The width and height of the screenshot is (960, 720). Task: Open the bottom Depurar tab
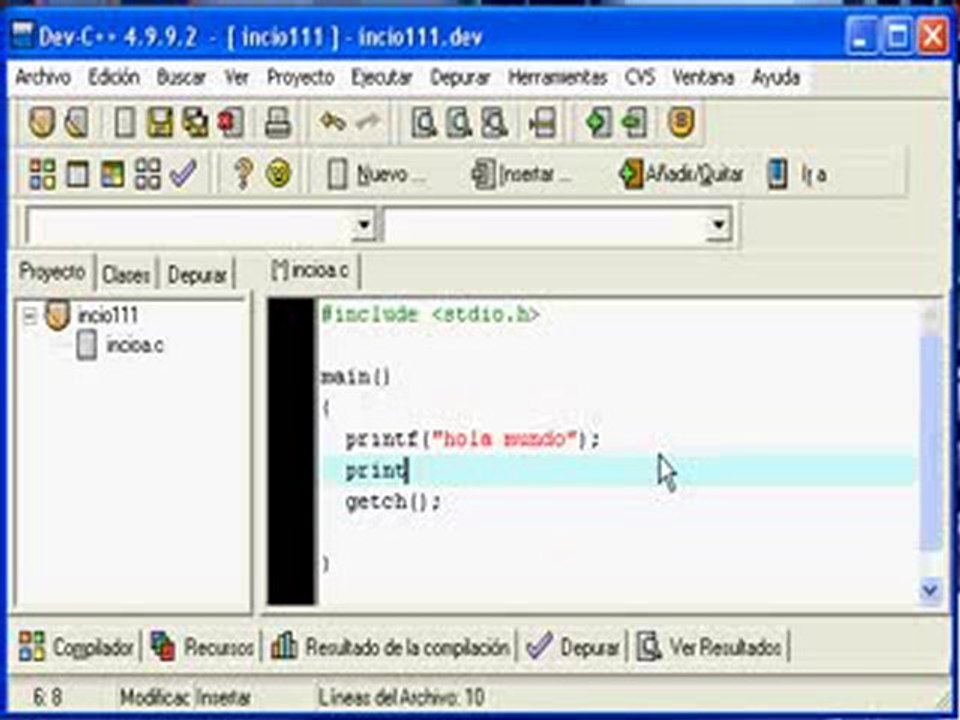(x=573, y=647)
